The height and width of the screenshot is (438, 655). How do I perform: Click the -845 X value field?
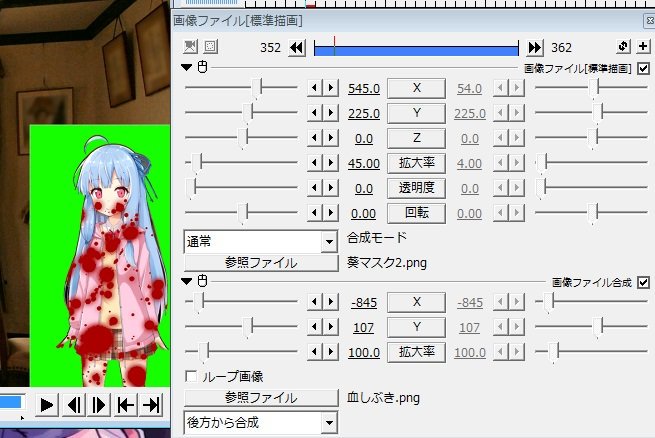[364, 302]
